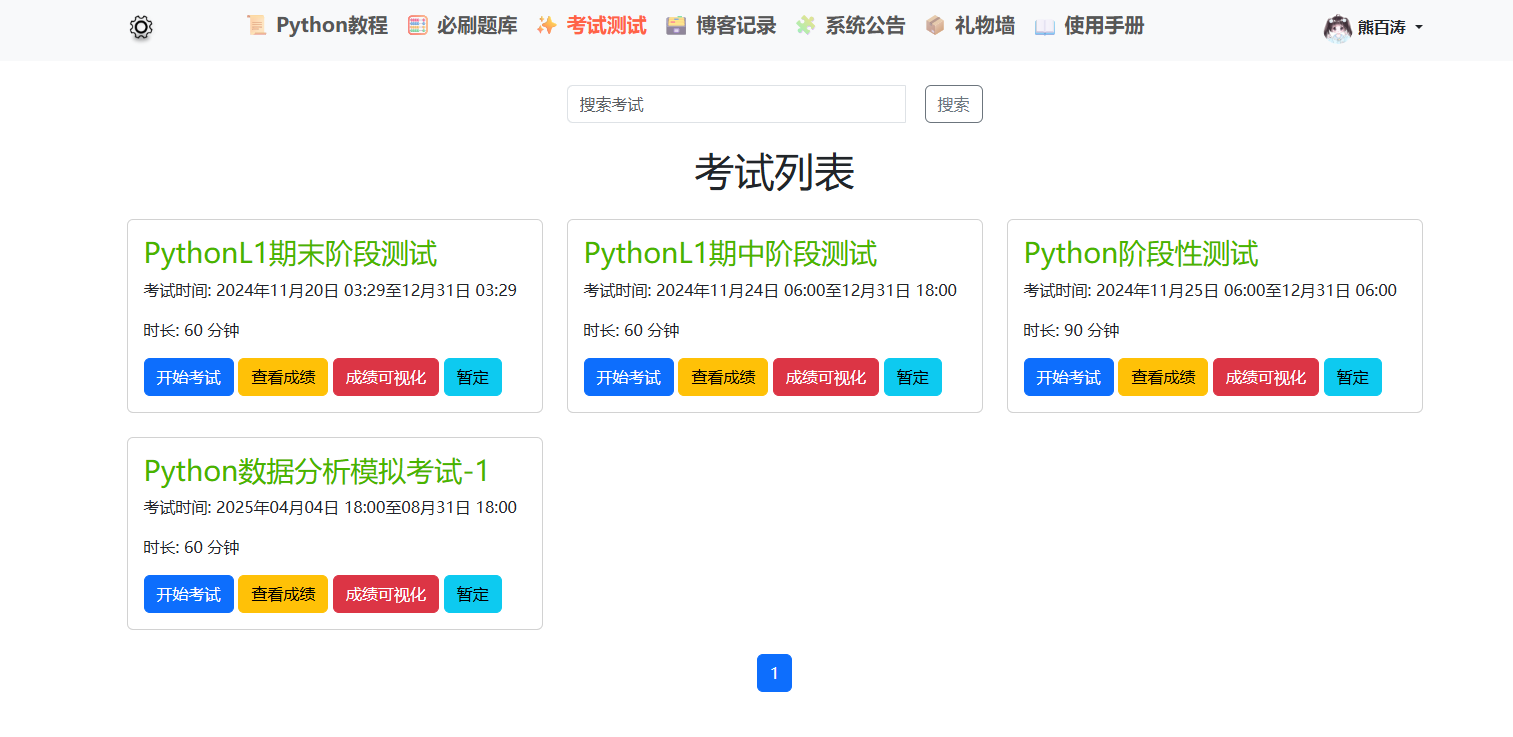The image size is (1513, 737).
Task: Click the icon beside 博客记录
Action: pyautogui.click(x=677, y=26)
